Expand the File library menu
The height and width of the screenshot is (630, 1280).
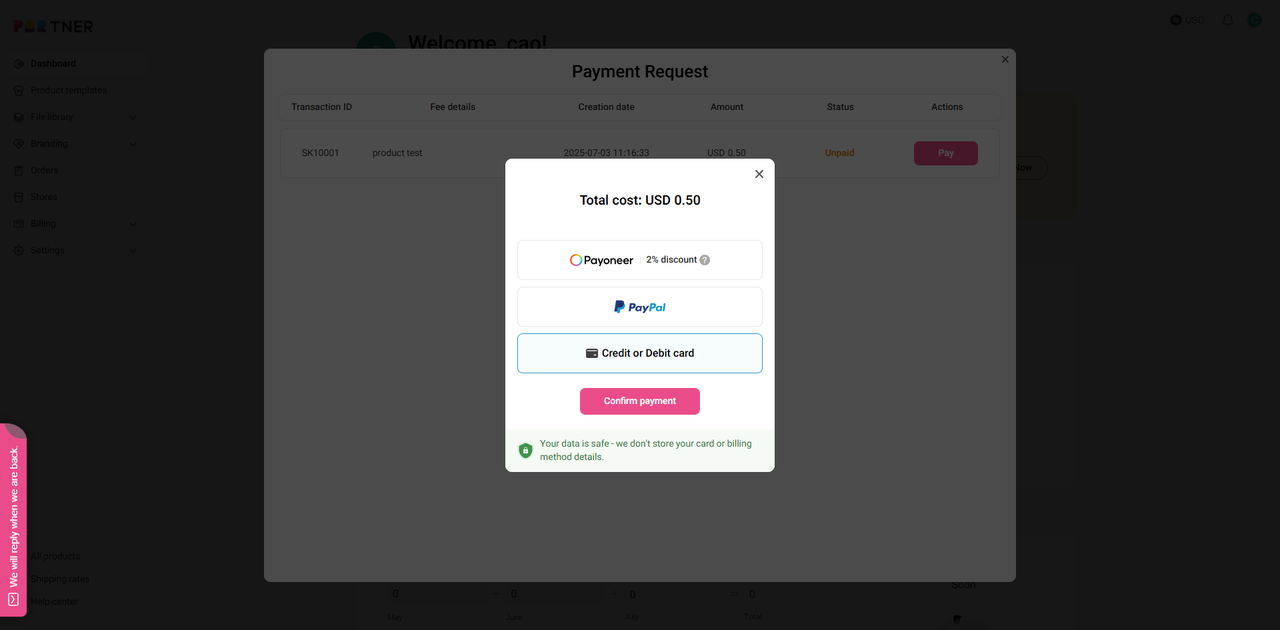[x=75, y=117]
